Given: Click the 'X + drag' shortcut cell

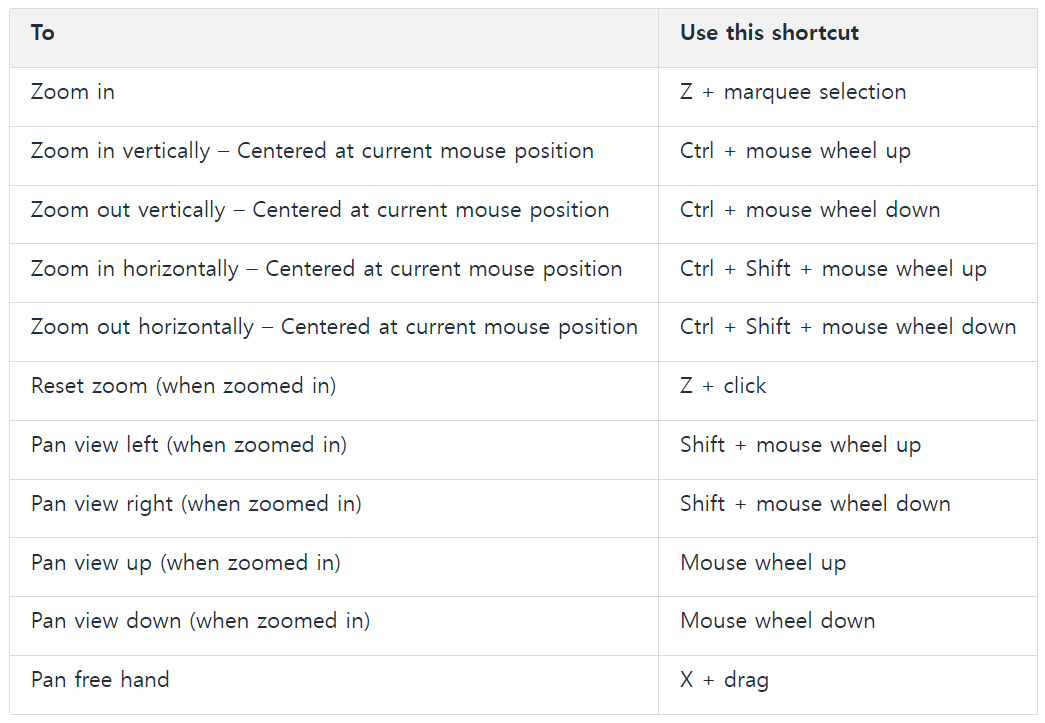Looking at the screenshot, I should [724, 680].
